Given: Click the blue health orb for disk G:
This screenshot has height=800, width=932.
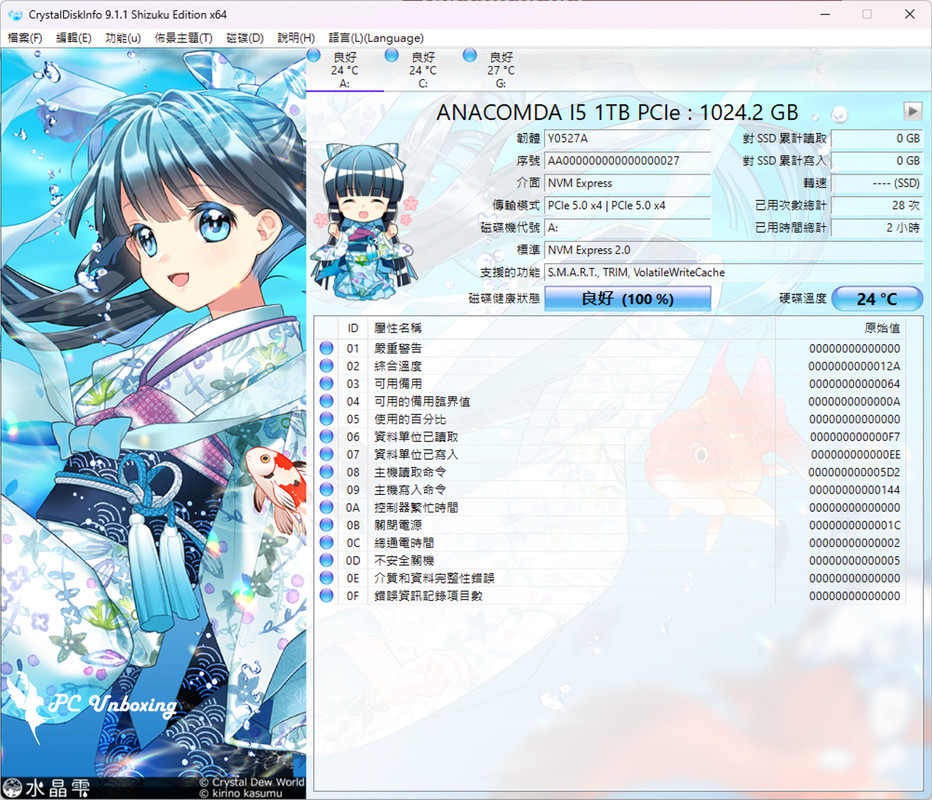Looking at the screenshot, I should pyautogui.click(x=470, y=55).
